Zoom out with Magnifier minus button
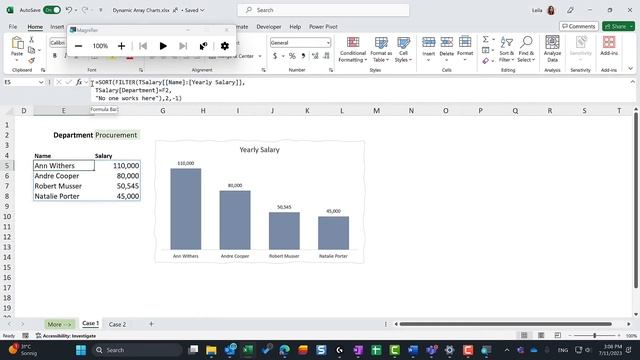640x360 pixels. [x=78, y=46]
